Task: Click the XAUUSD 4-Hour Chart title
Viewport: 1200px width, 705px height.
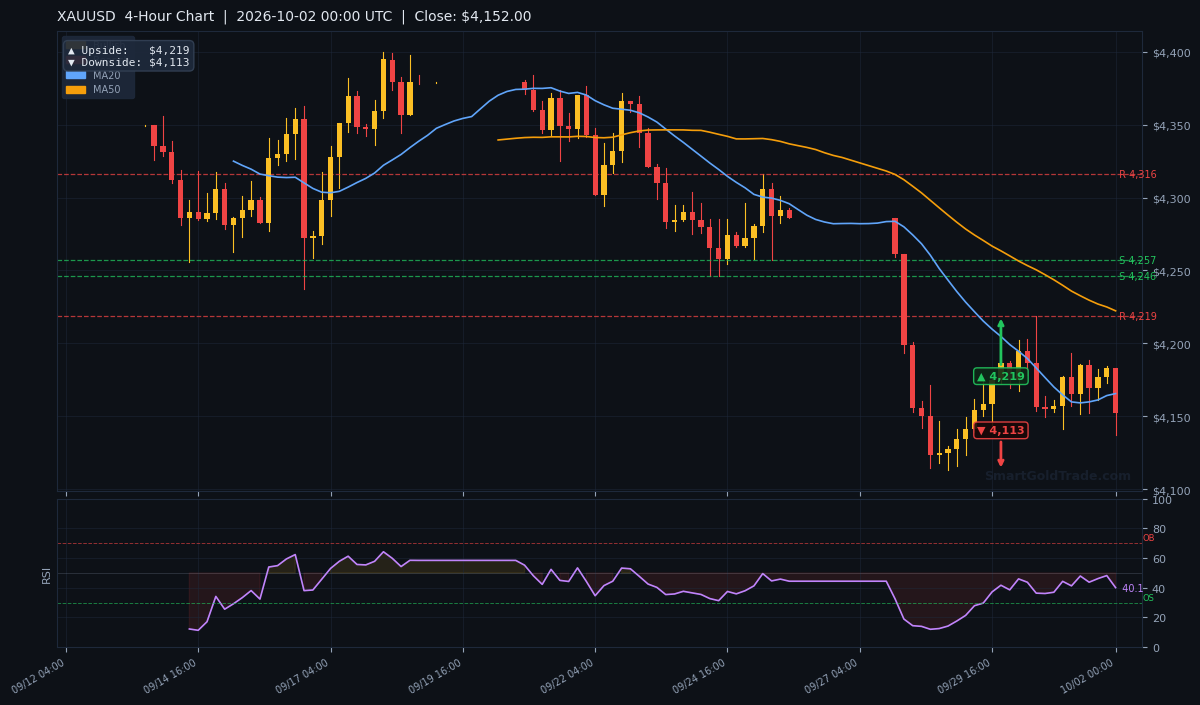Action: pyautogui.click(x=294, y=16)
